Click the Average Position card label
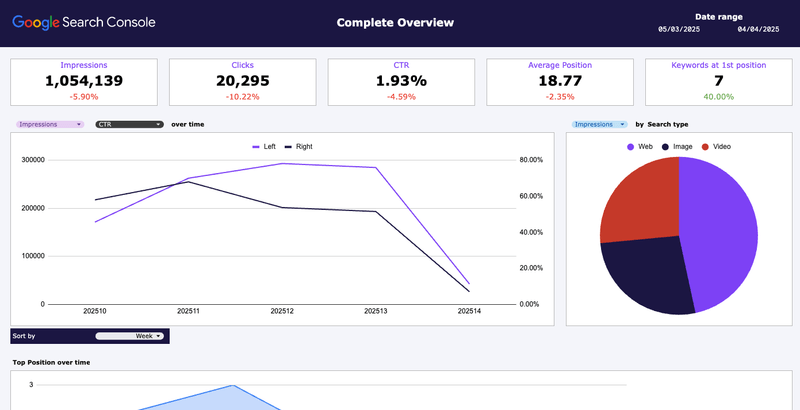This screenshot has height=410, width=800. pos(560,65)
